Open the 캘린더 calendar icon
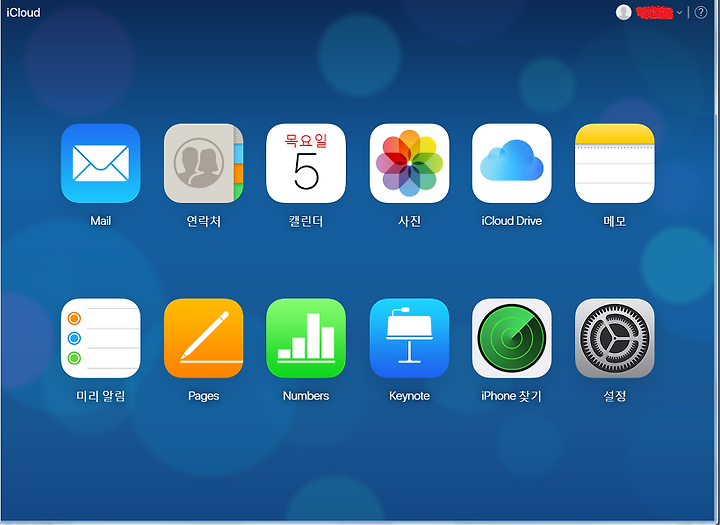Viewport: 720px width, 525px height. 306,163
